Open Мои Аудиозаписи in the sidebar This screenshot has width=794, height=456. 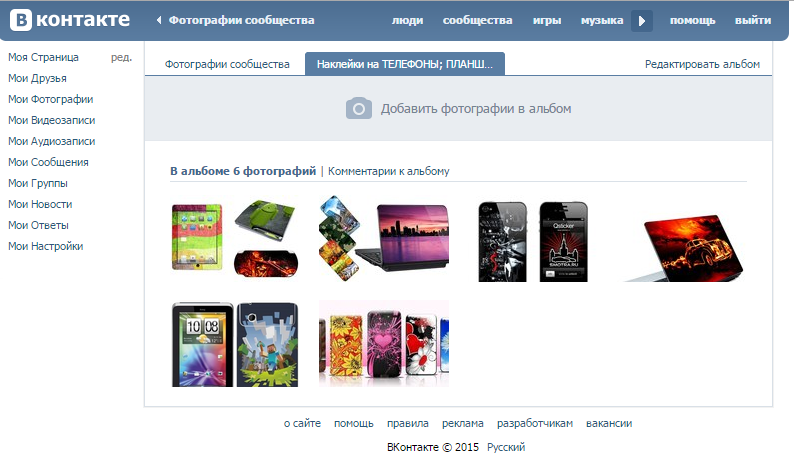52,141
